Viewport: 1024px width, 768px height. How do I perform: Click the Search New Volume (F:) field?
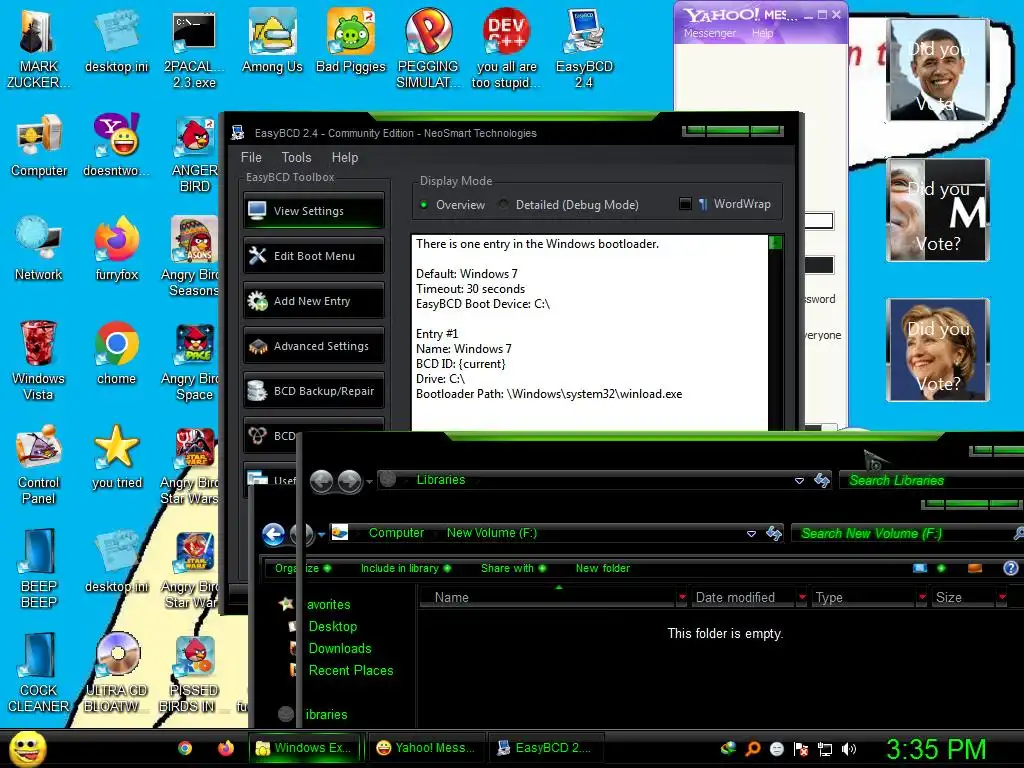(906, 534)
